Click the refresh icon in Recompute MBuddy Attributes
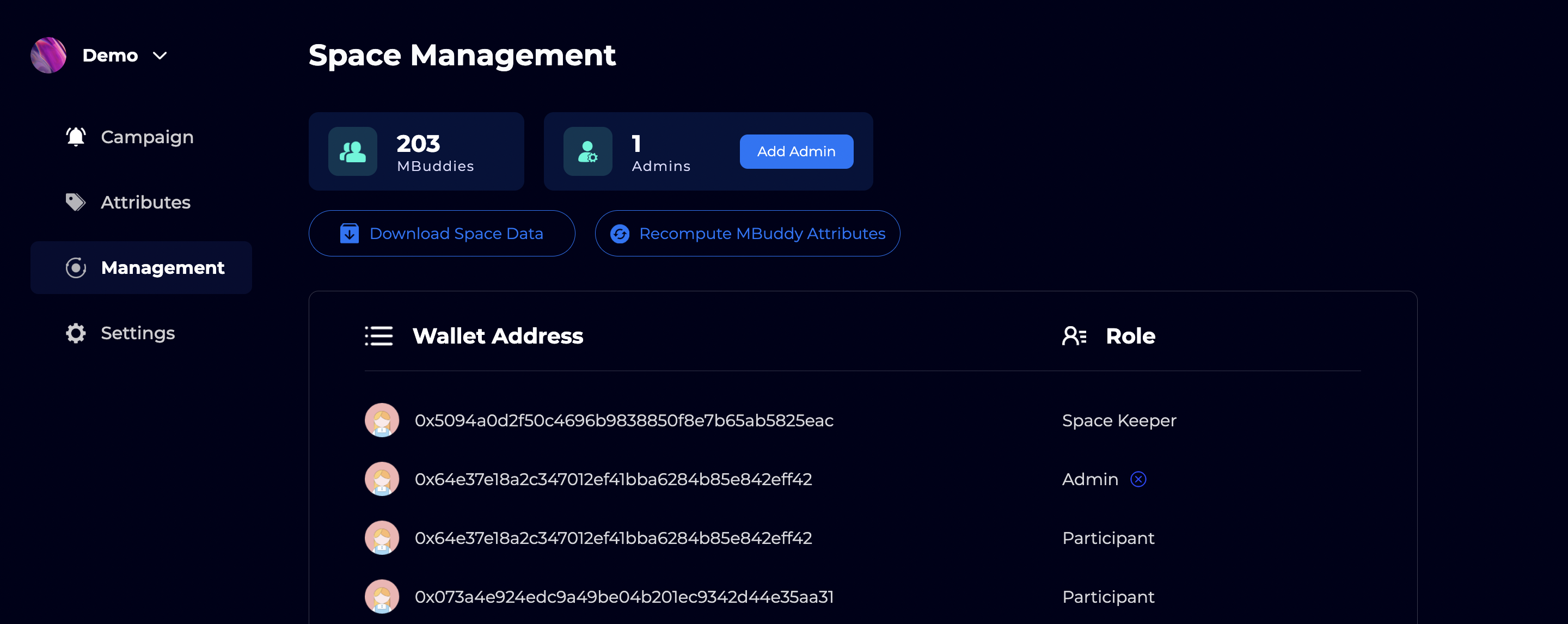 coord(619,233)
